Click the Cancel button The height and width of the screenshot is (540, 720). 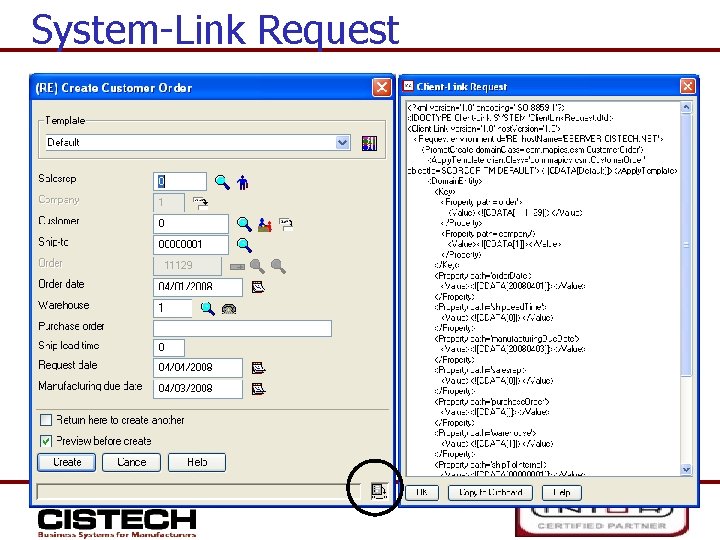131,462
